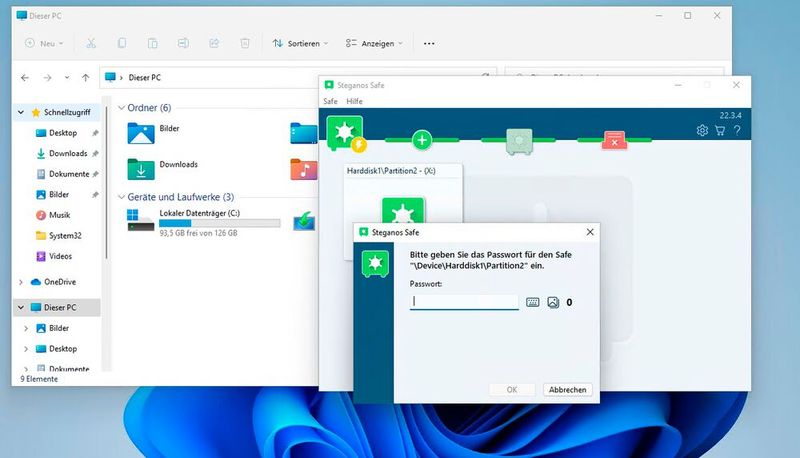
Task: Open the music folder icon
Action: pyautogui.click(x=304, y=169)
